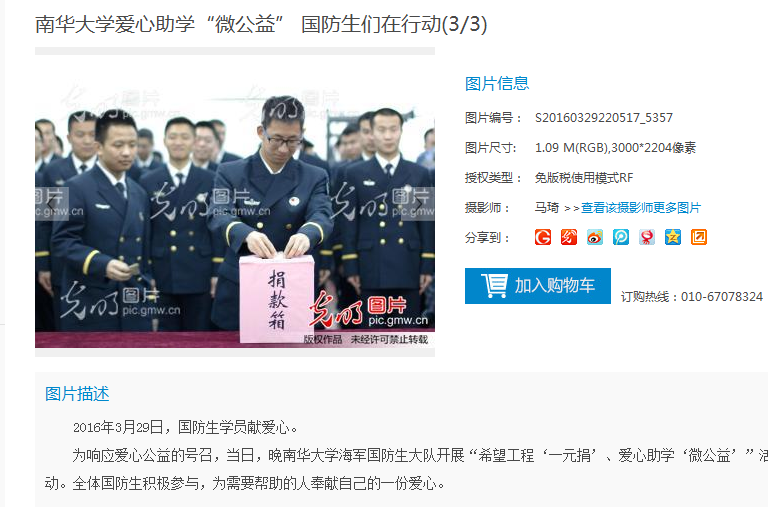This screenshot has height=507, width=768.
Task: Click the gray progress bar above photo
Action: [x=235, y=51]
